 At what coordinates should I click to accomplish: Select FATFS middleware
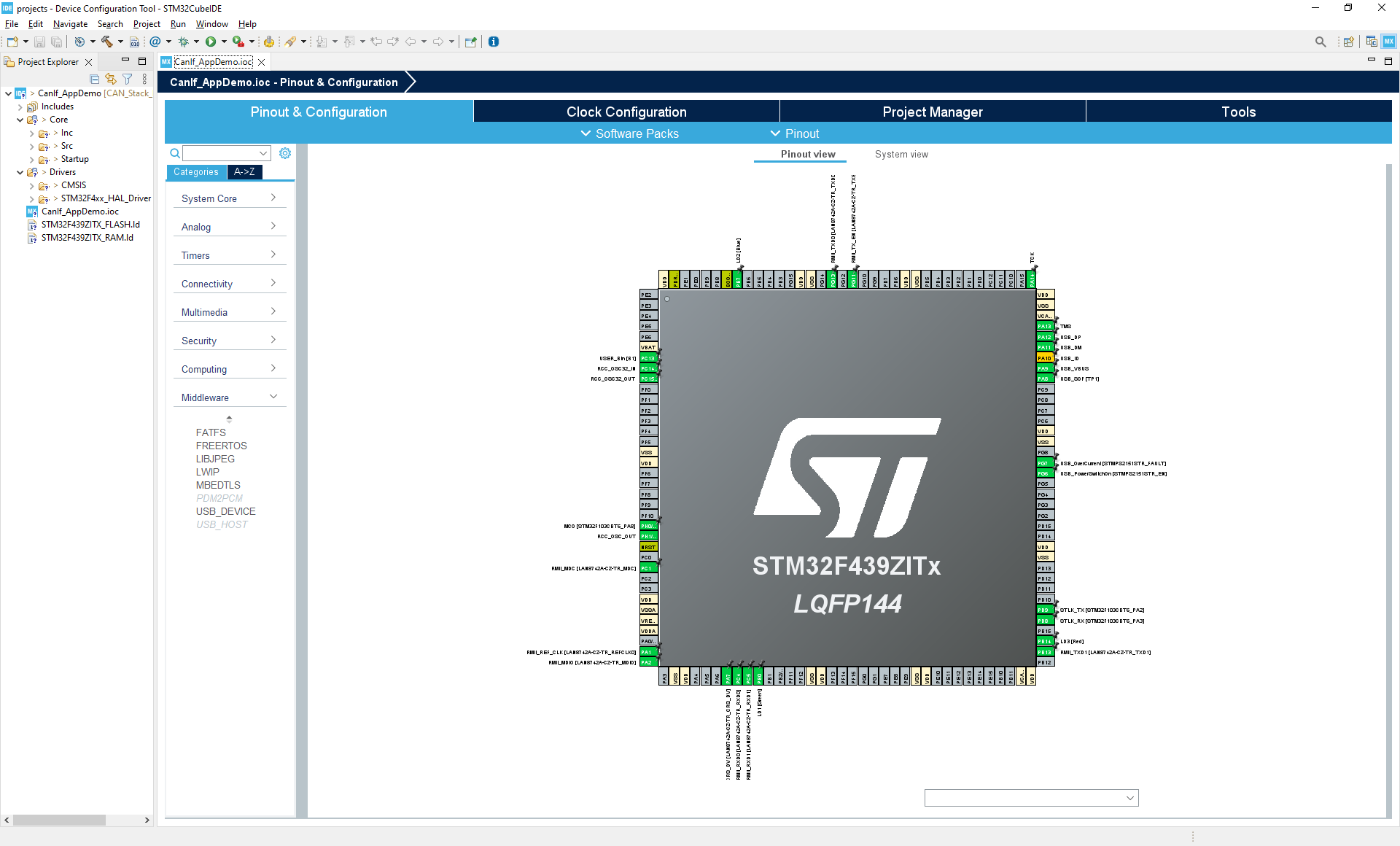pos(211,432)
